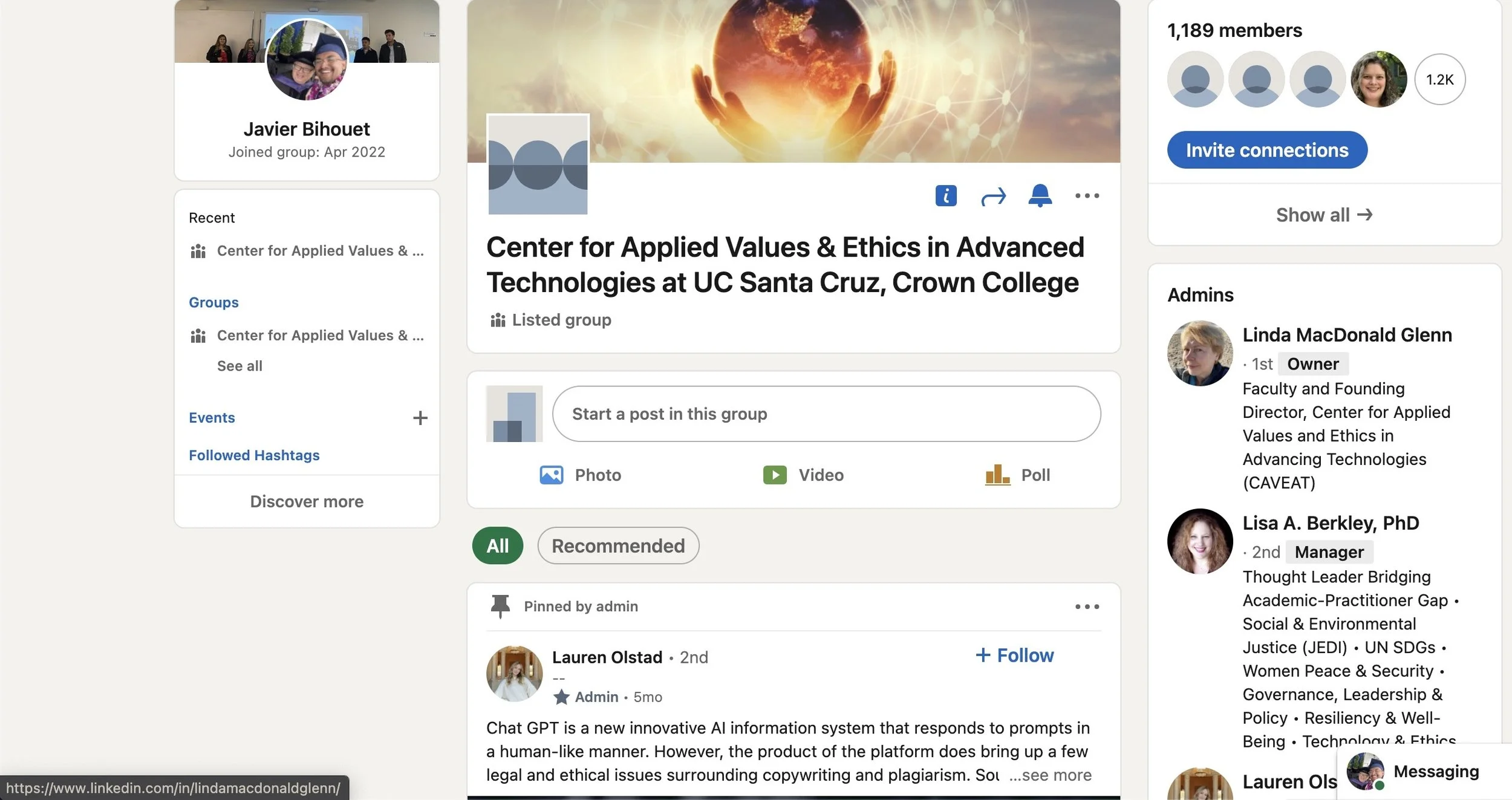
Task: Click Discover more in sidebar
Action: pyautogui.click(x=307, y=501)
